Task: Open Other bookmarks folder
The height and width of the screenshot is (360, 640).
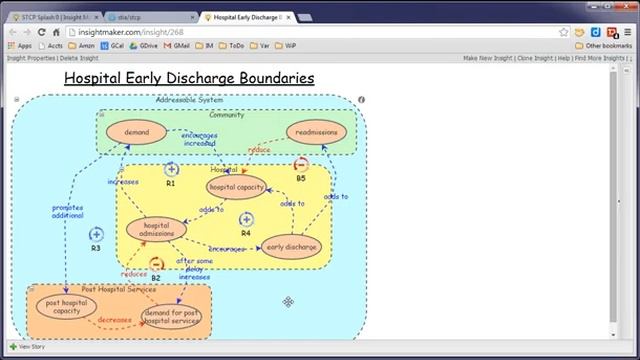Action: click(603, 46)
